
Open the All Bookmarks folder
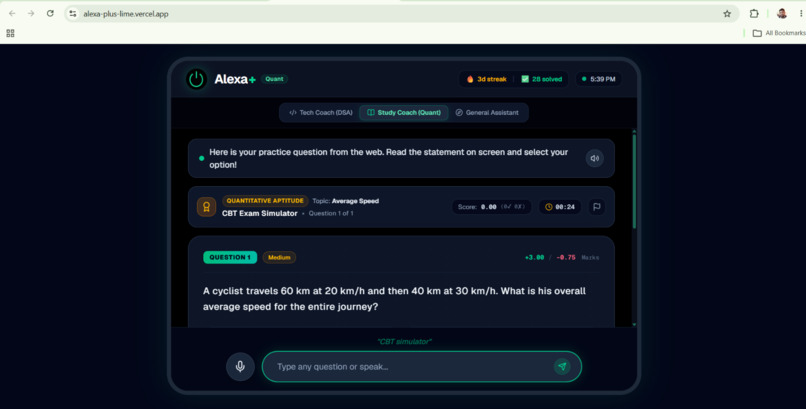779,33
